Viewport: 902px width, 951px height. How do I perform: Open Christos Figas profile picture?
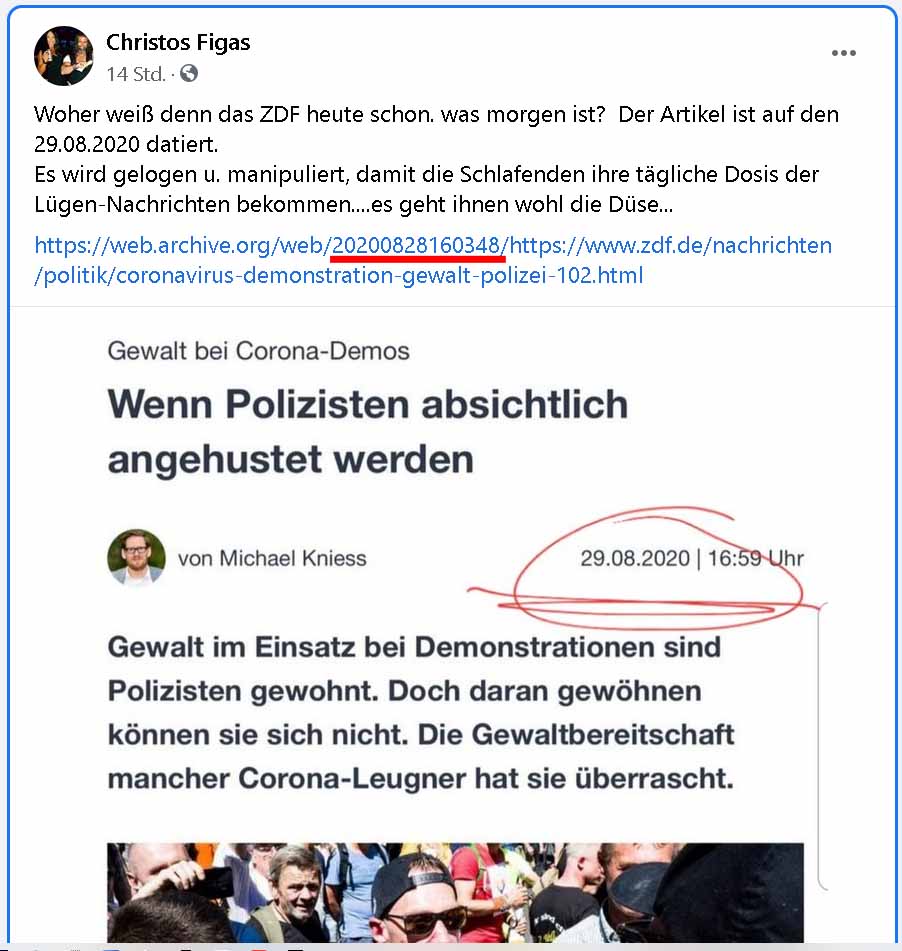64,56
